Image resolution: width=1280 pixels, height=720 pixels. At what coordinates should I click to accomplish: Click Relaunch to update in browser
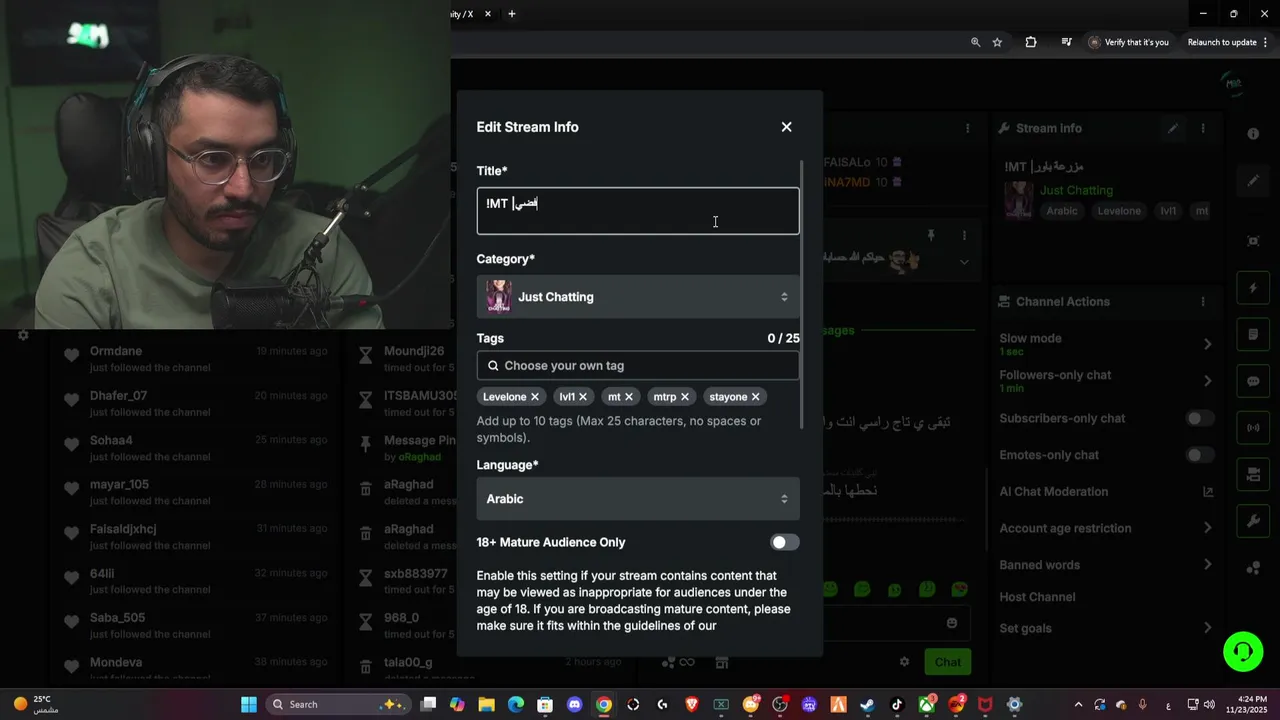[1222, 42]
